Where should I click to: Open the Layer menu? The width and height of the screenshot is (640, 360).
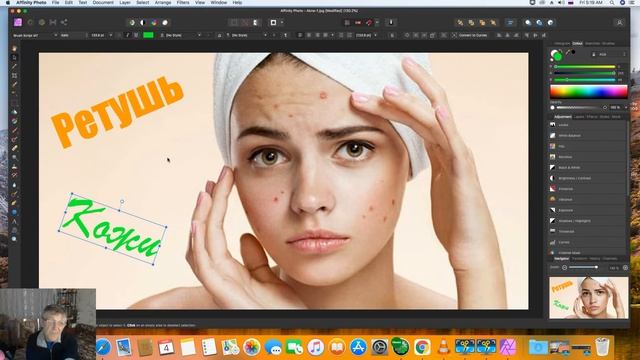[x=125, y=2]
